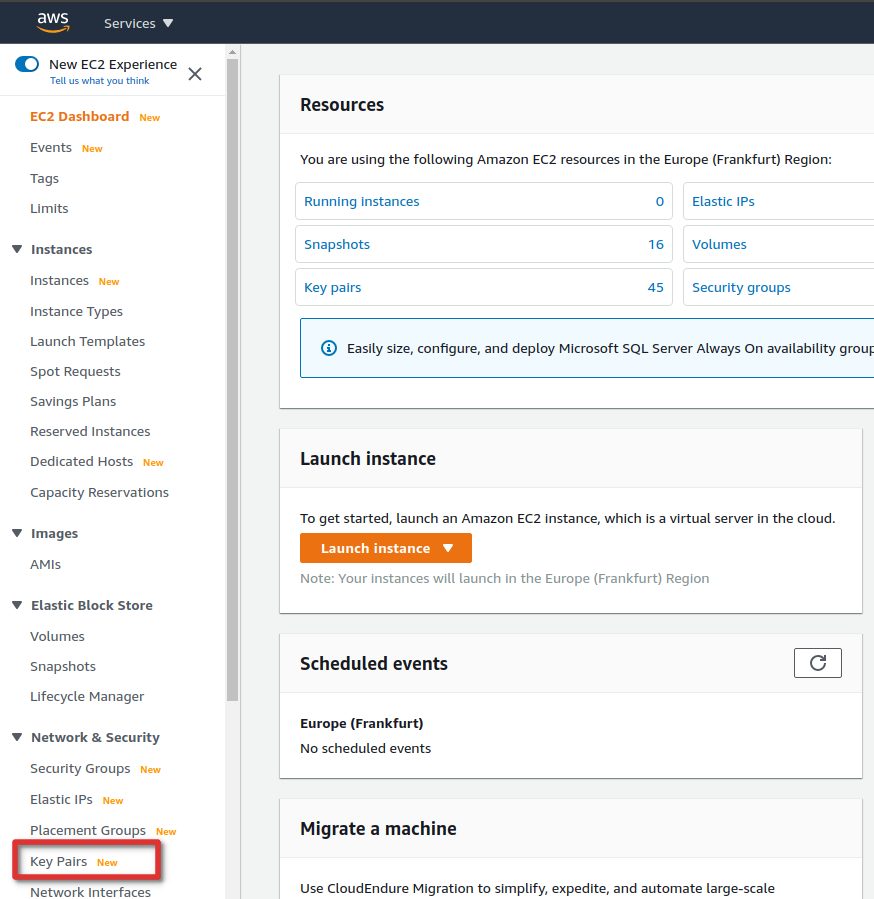Refresh scheduled events with the reload icon

pyautogui.click(x=817, y=663)
